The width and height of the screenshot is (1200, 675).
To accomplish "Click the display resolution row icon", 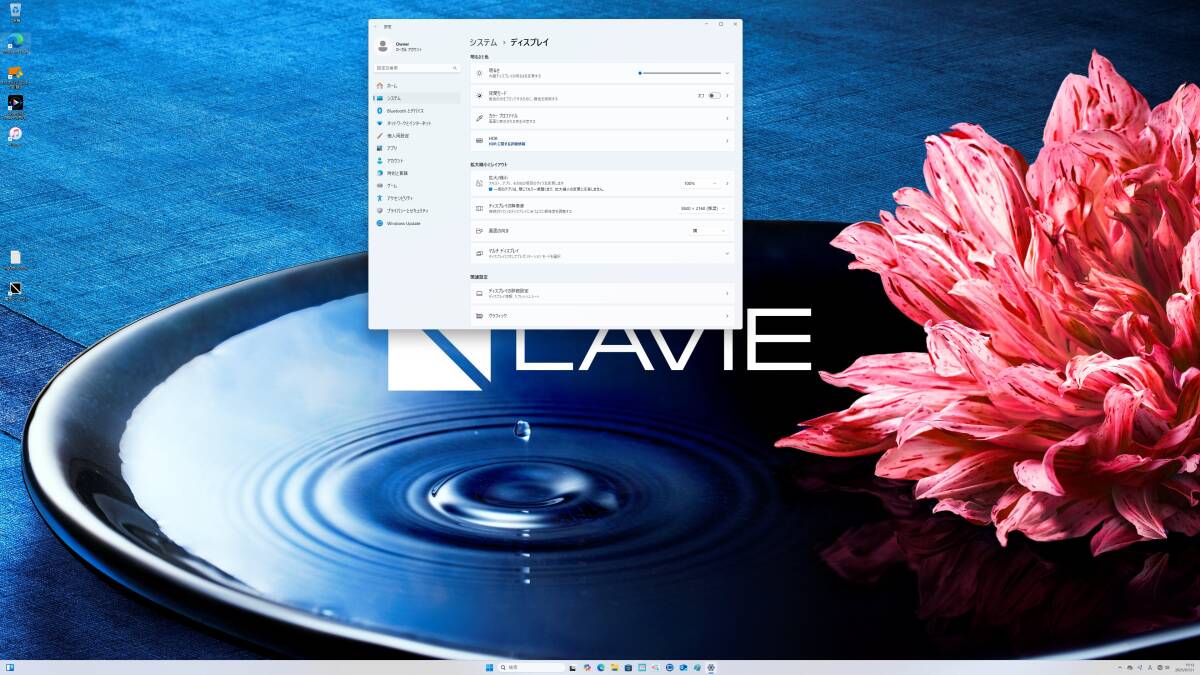I will click(480, 208).
